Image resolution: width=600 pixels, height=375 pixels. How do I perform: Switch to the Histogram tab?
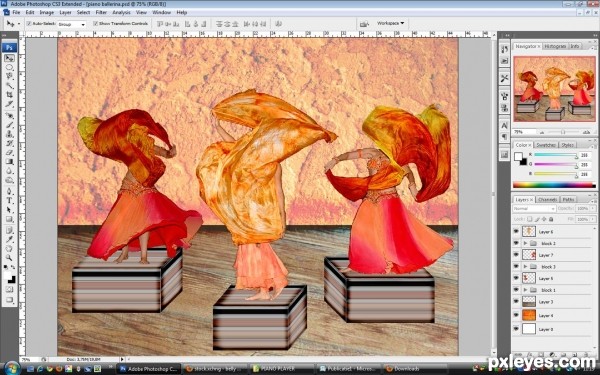click(555, 46)
